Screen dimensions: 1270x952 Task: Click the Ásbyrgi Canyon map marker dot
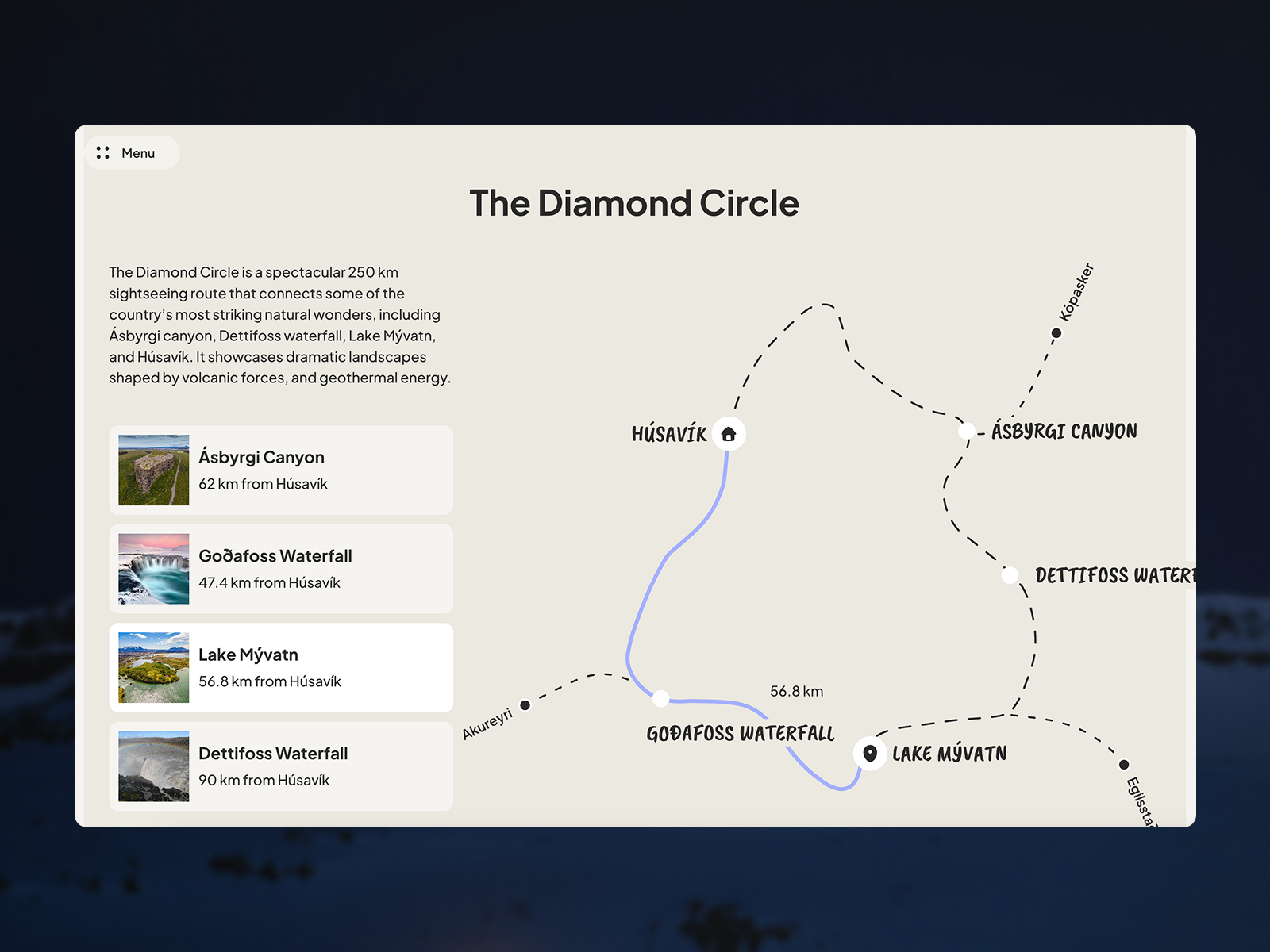[967, 431]
